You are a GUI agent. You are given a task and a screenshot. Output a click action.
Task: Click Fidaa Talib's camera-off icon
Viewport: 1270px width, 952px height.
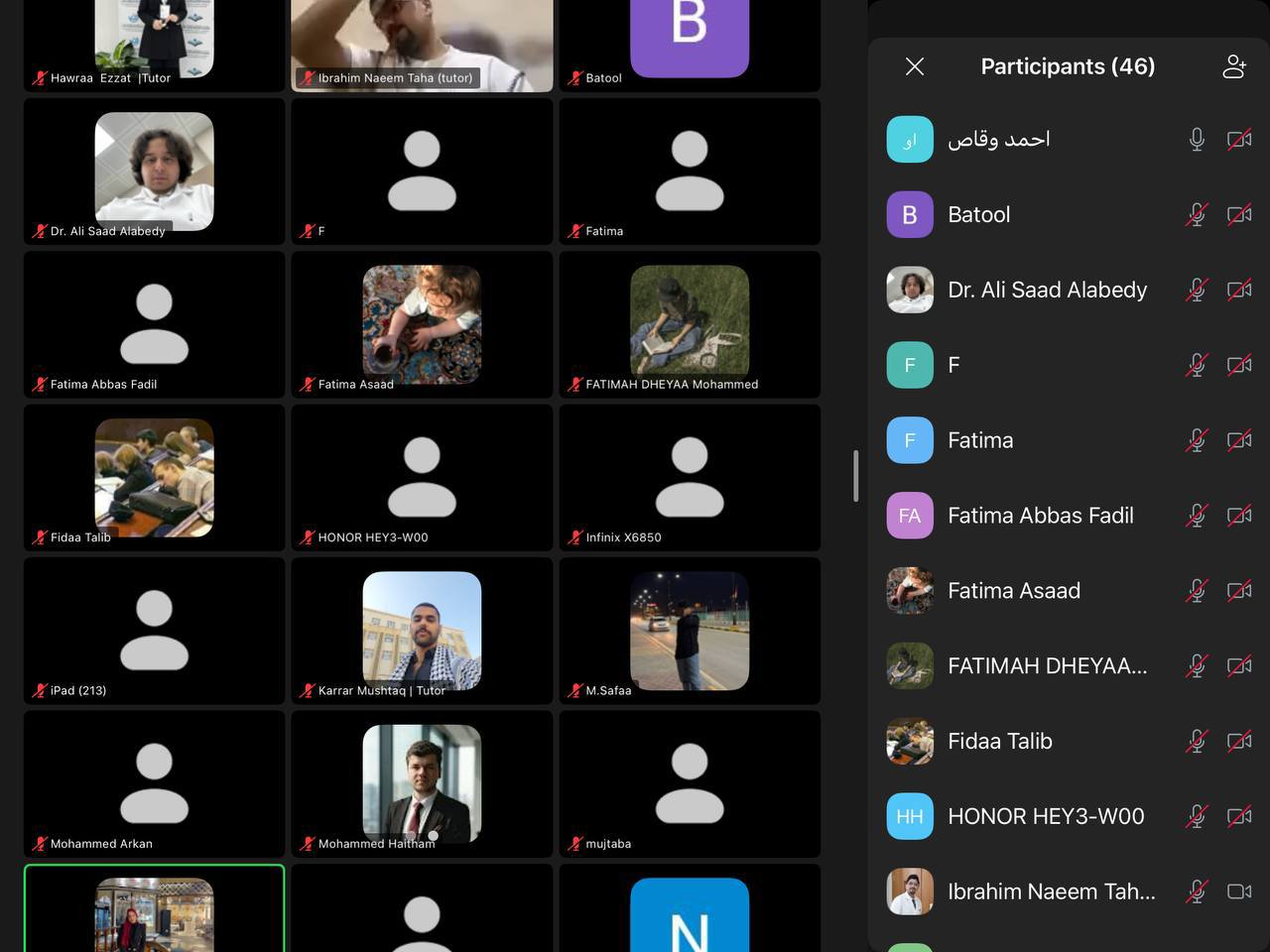pos(1239,742)
